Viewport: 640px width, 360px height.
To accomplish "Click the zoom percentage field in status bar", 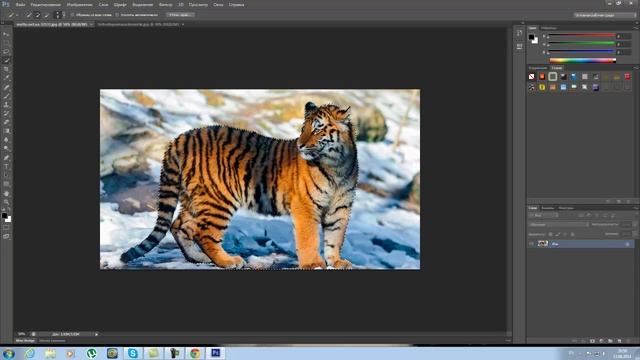I will (x=22, y=334).
